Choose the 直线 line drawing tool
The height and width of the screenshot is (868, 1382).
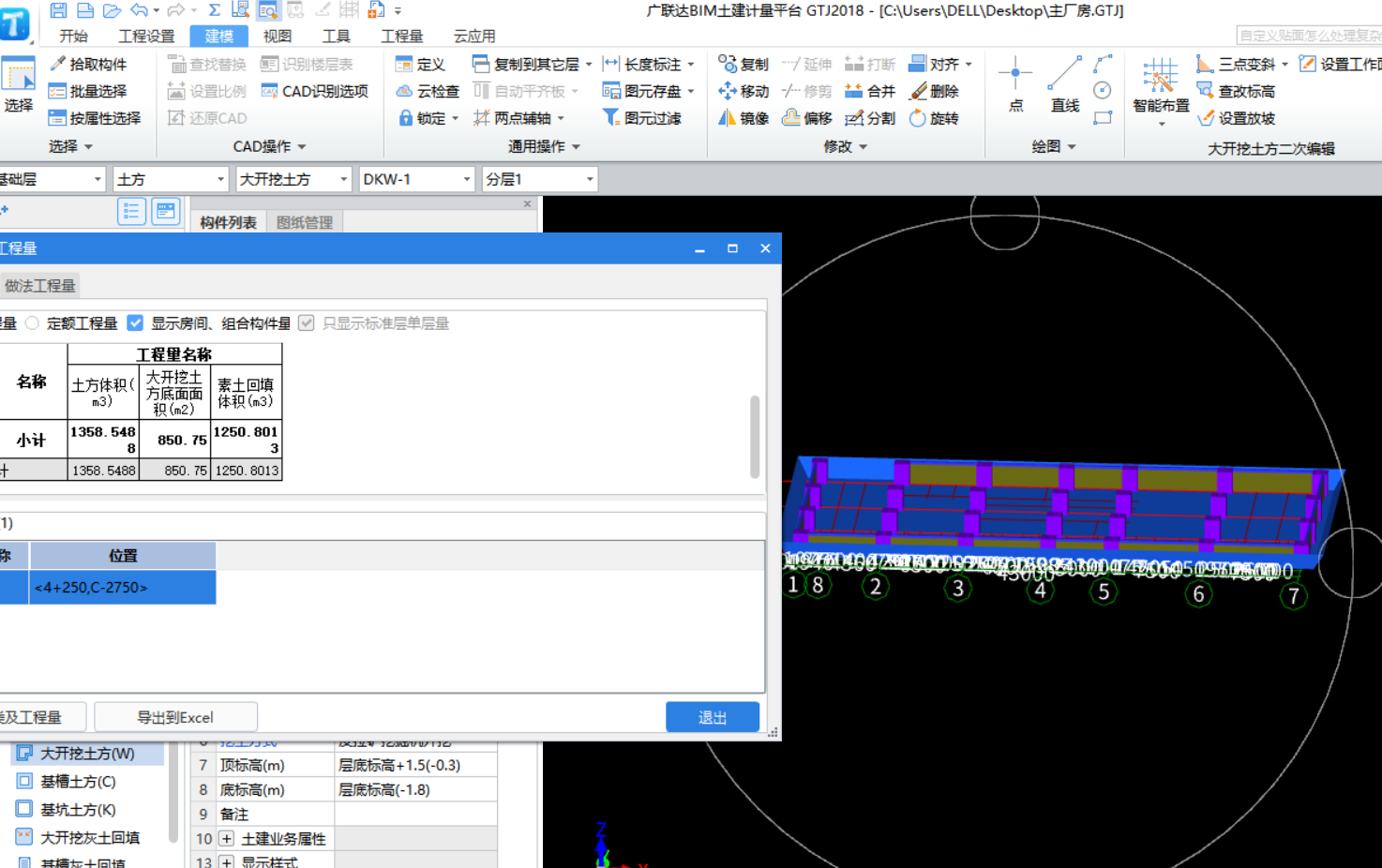[1065, 85]
